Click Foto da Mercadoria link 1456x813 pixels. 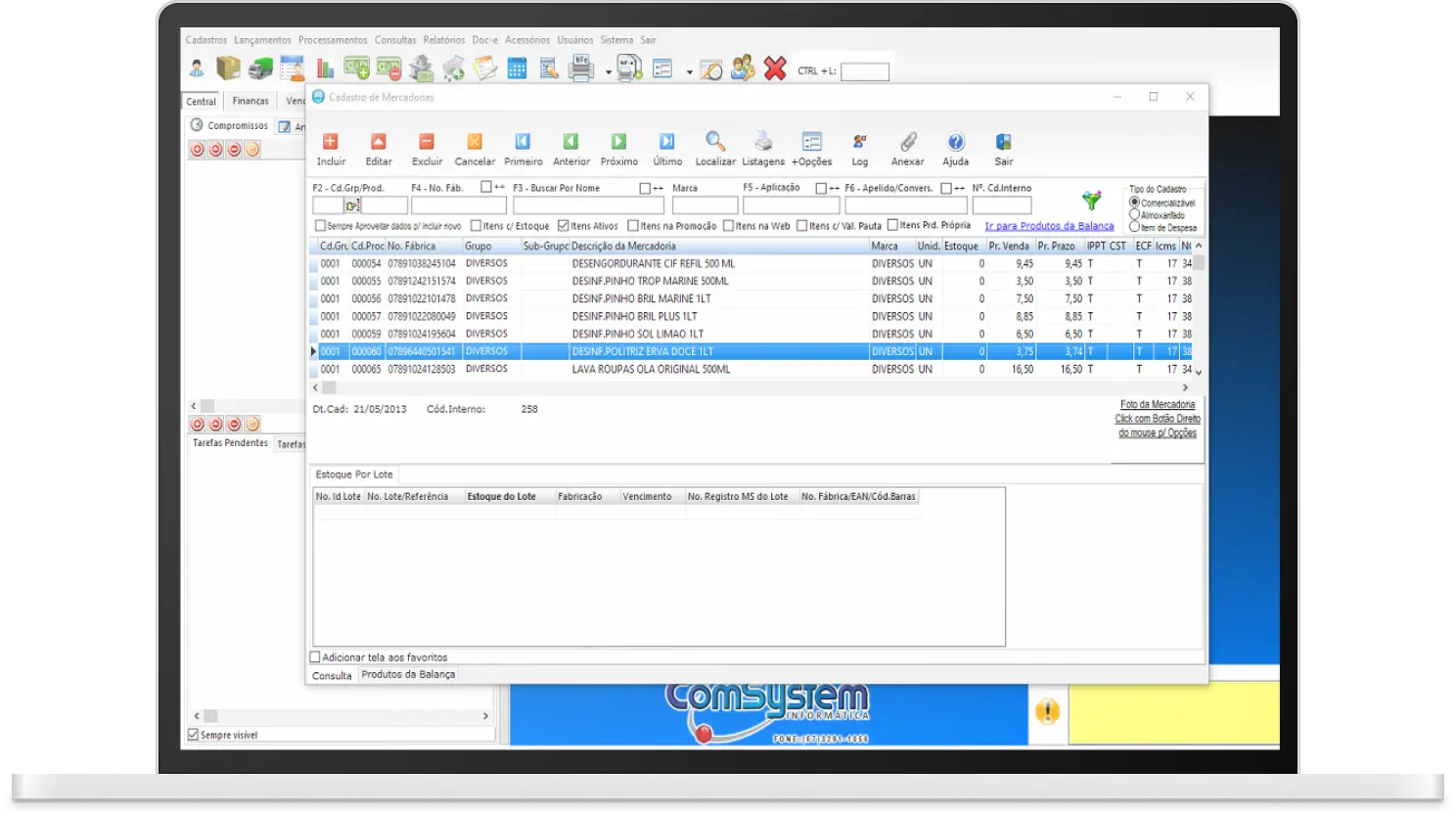click(x=1158, y=404)
